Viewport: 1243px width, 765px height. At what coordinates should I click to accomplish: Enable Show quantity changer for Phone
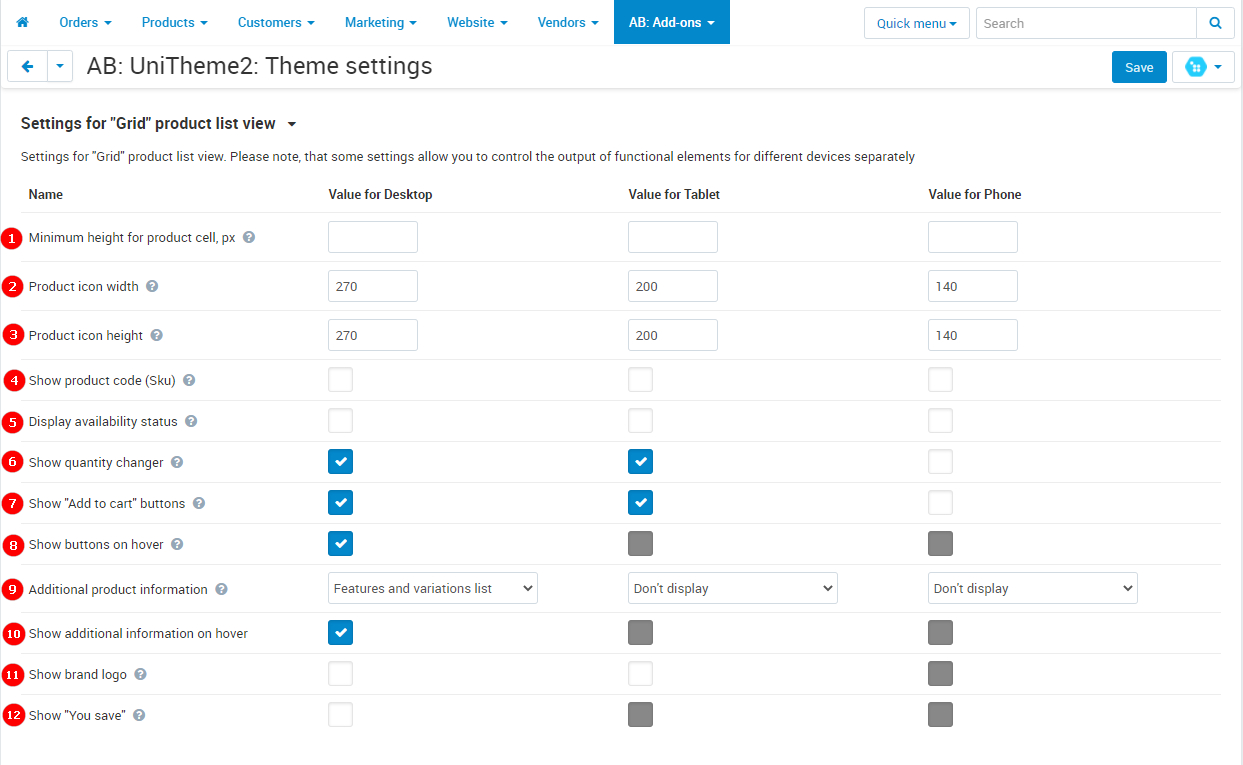pos(940,462)
